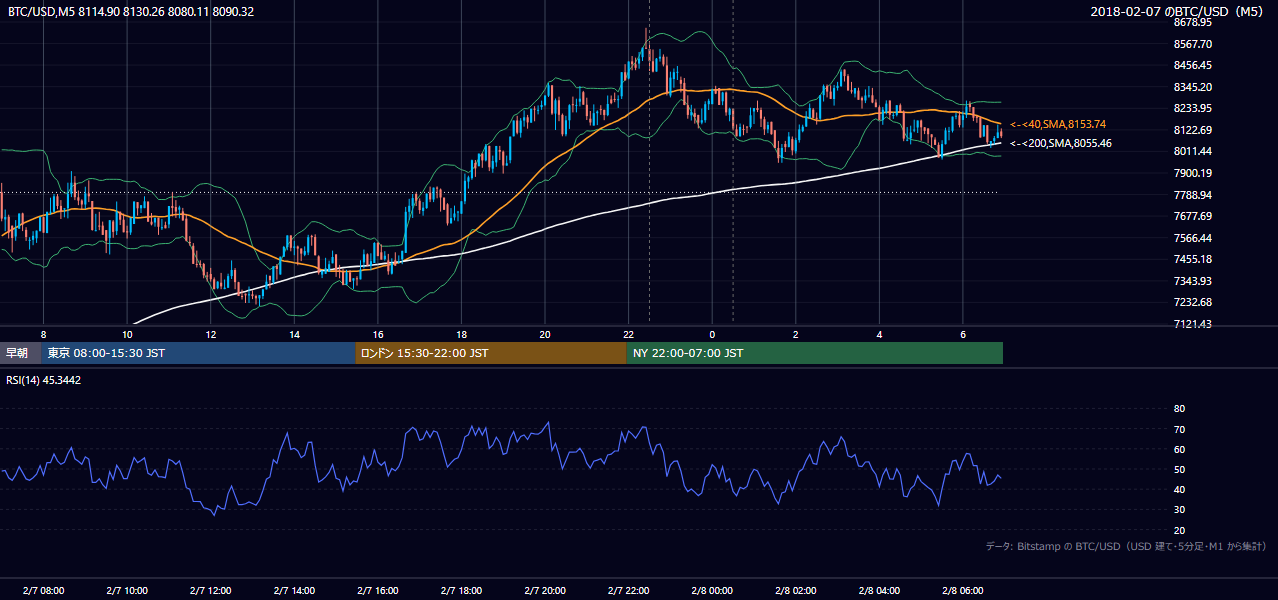This screenshot has height=600, width=1278.
Task: Click the bottom time label 2/7 08:00
Action: pos(43,590)
